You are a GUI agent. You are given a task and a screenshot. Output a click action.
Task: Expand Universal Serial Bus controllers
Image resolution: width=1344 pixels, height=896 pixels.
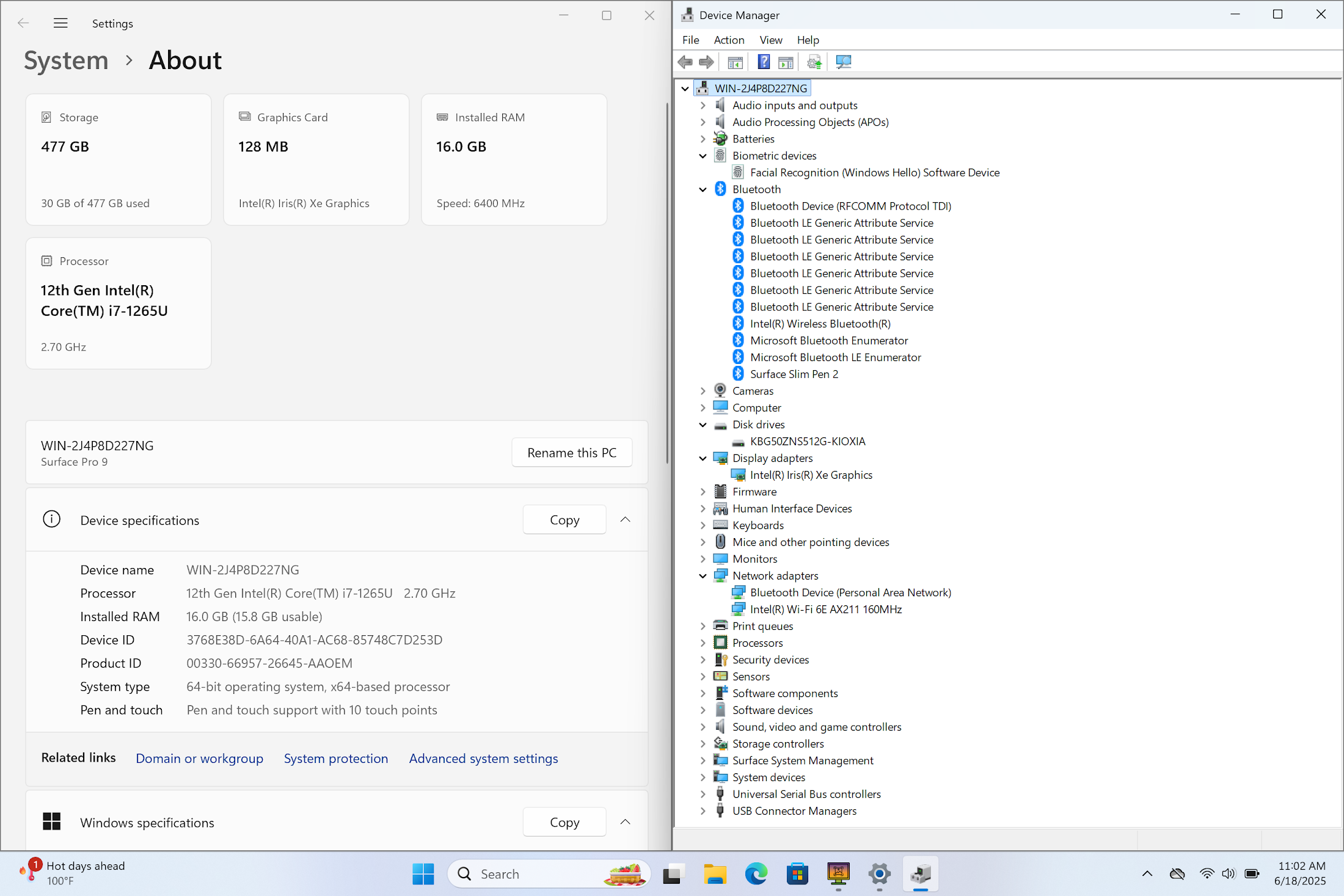pos(703,794)
